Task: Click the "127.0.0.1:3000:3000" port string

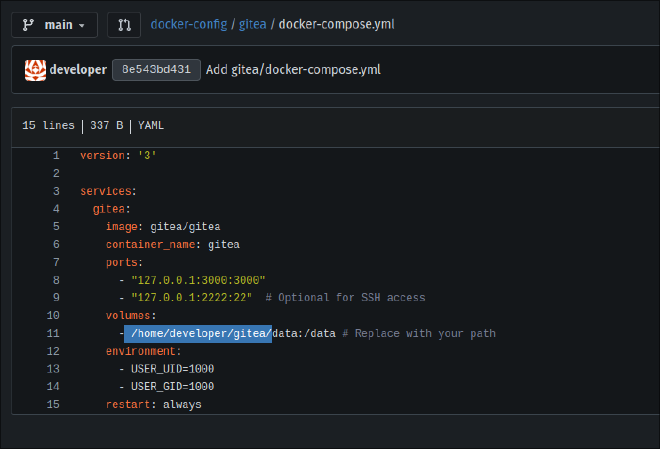Action: pos(198,280)
